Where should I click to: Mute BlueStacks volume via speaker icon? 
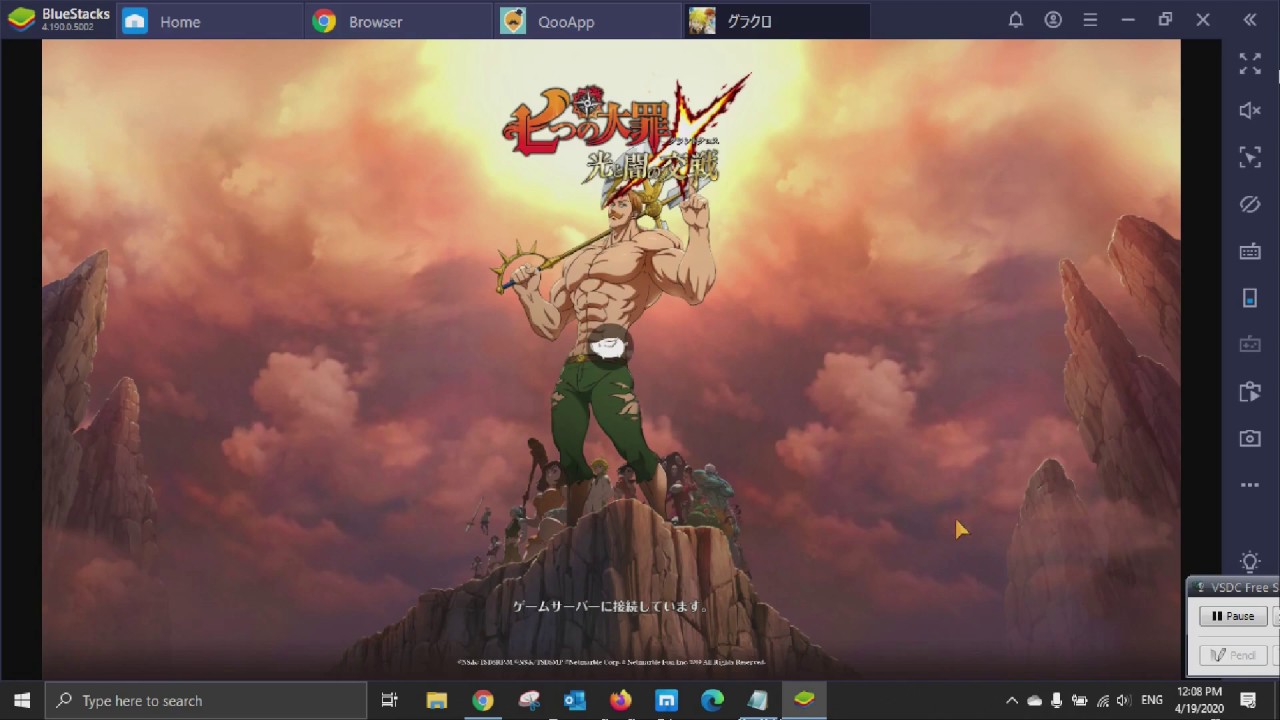click(1250, 111)
